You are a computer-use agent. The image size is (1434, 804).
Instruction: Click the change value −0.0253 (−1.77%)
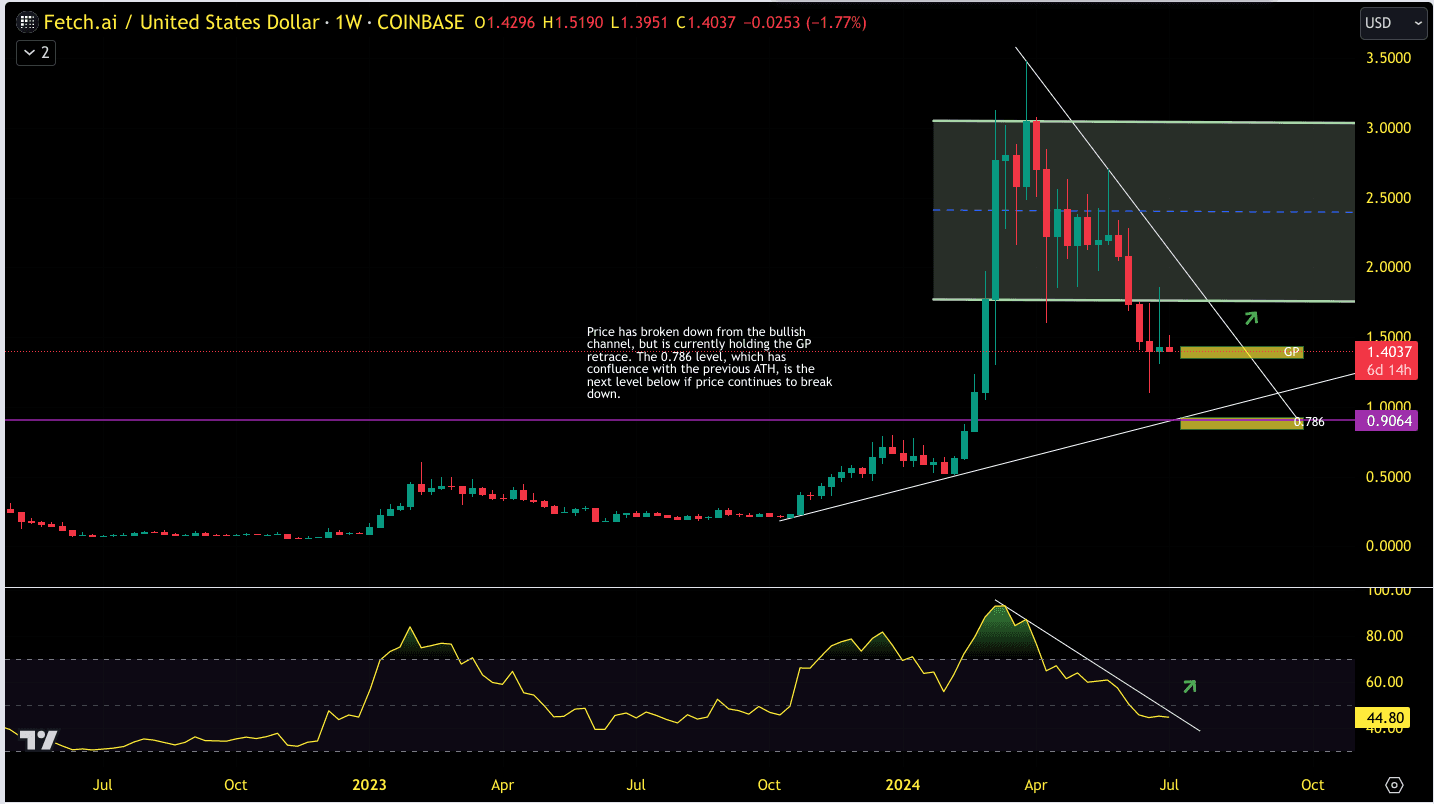[x=805, y=22]
